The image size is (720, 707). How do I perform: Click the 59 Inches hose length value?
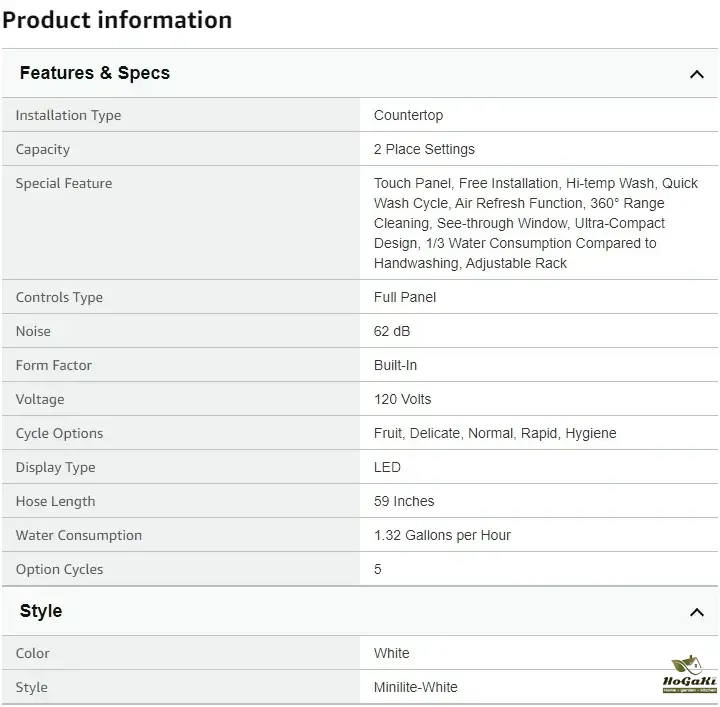[x=404, y=501]
